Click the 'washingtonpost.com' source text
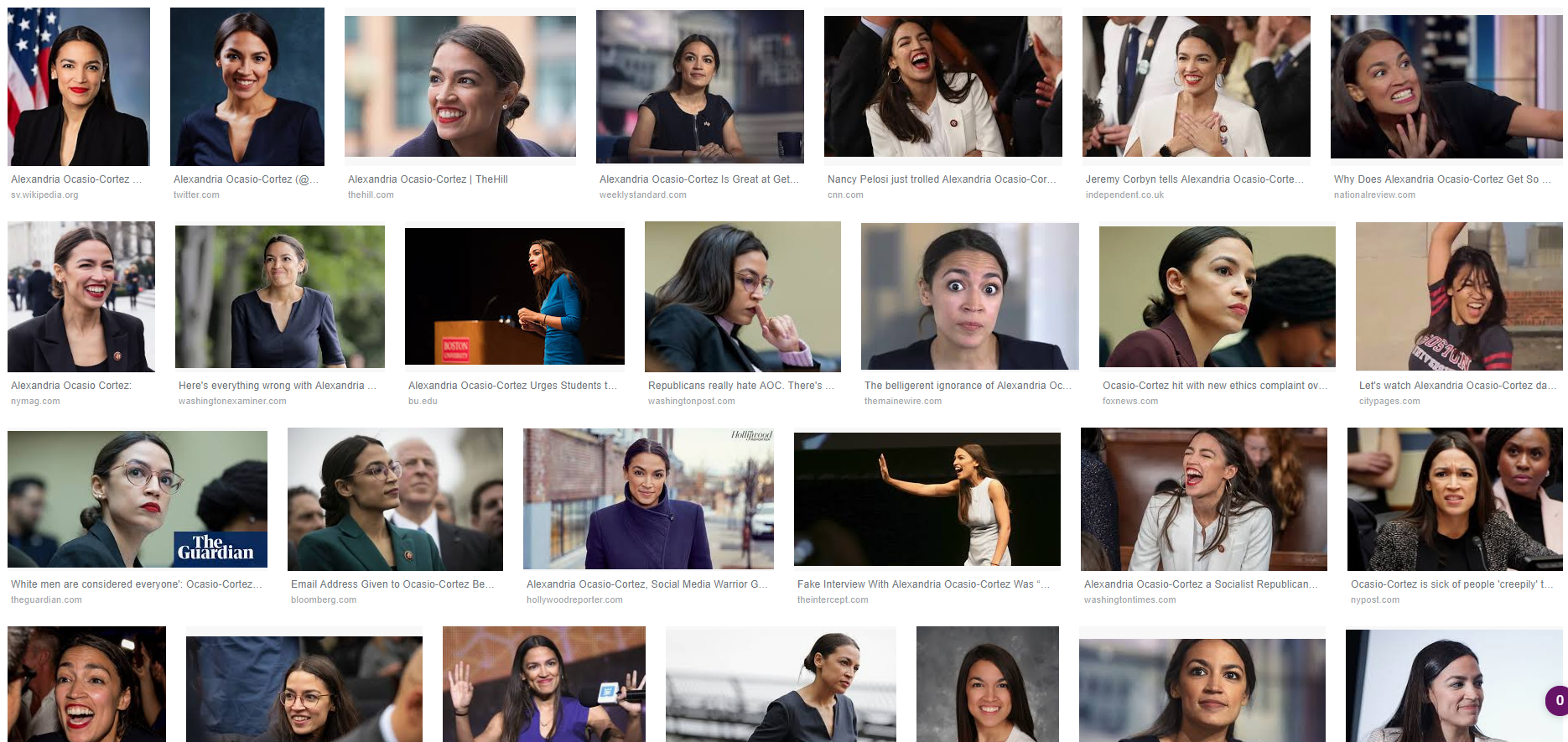 [692, 402]
